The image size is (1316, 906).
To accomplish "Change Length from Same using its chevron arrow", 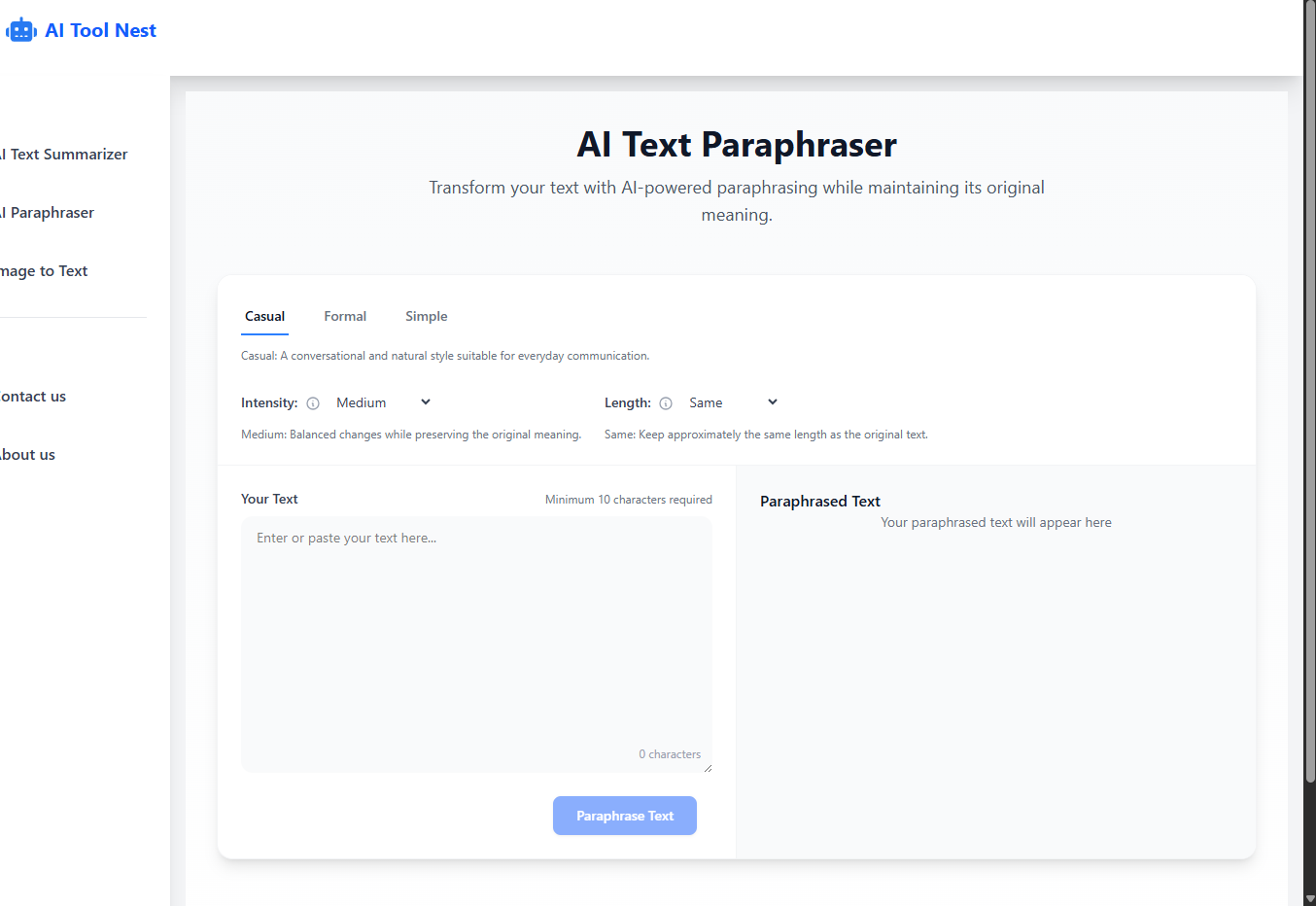I will coord(772,401).
